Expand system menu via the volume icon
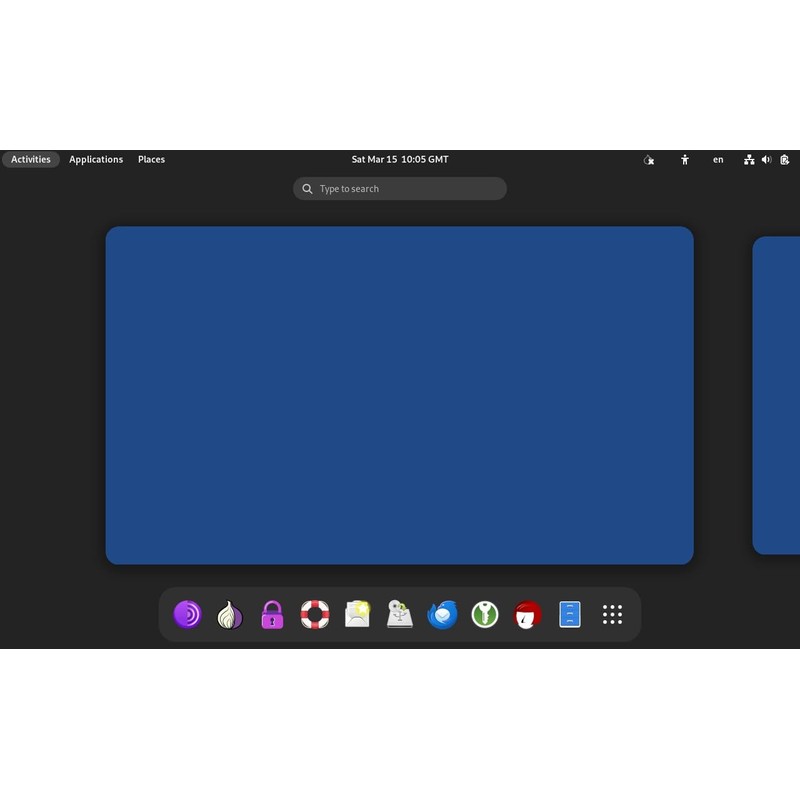The width and height of the screenshot is (800, 800). click(766, 160)
